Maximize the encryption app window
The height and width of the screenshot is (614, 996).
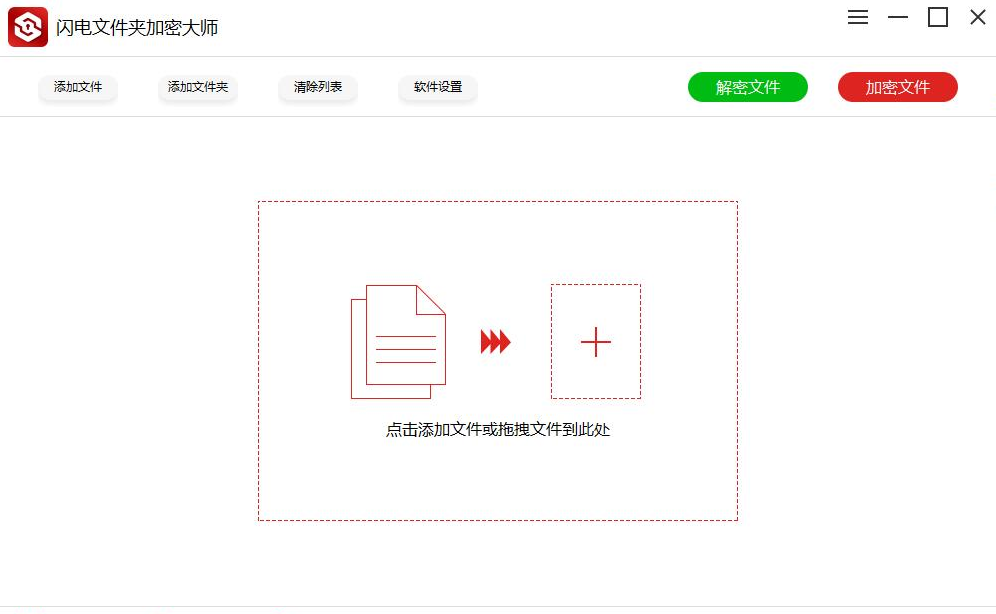(938, 17)
